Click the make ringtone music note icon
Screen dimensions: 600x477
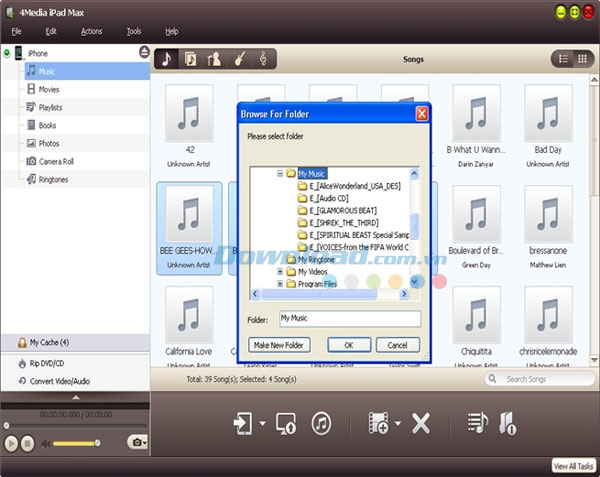point(321,423)
